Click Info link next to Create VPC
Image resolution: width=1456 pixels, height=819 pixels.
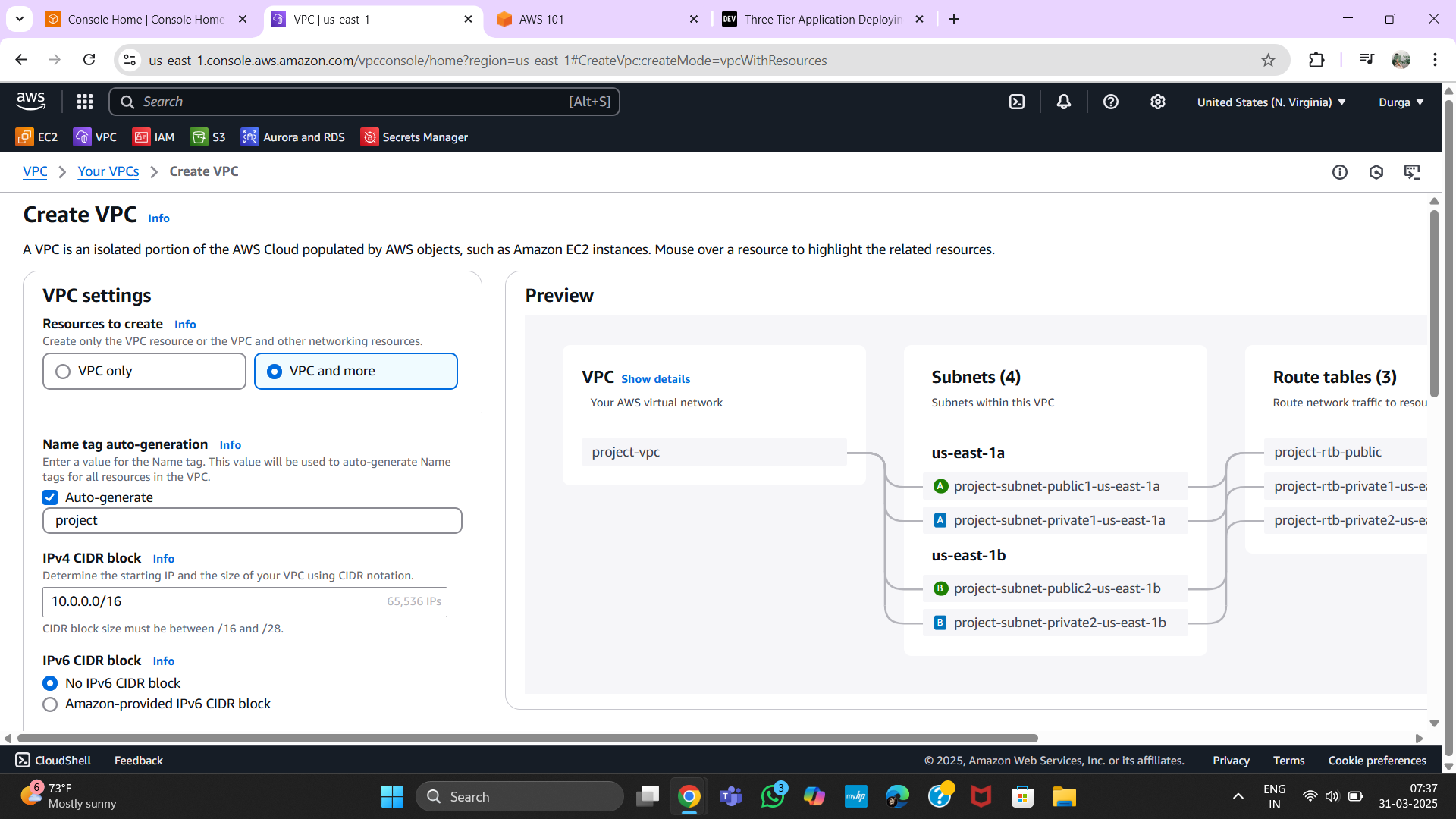pyautogui.click(x=158, y=218)
